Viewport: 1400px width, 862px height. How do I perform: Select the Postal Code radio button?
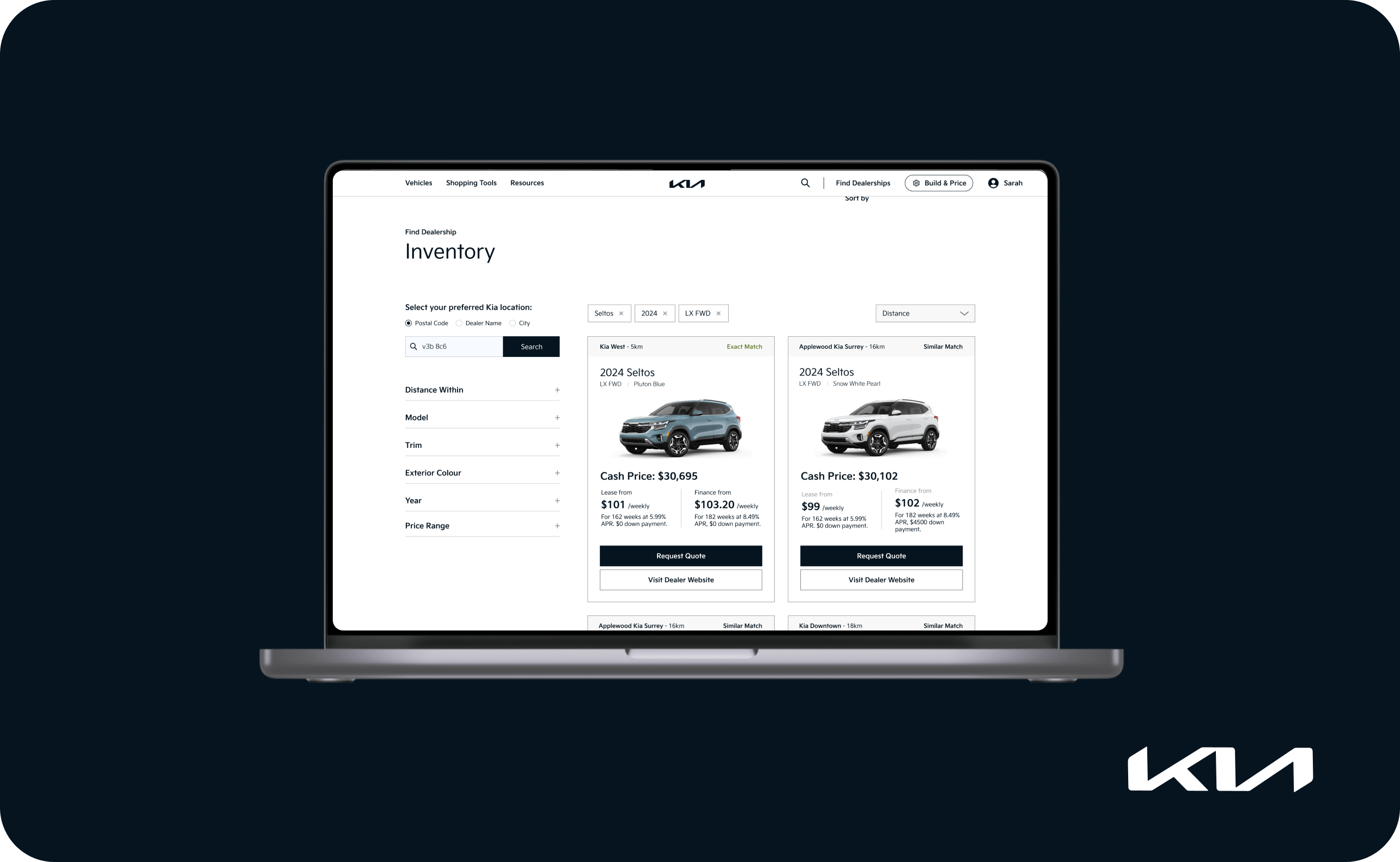pos(407,322)
